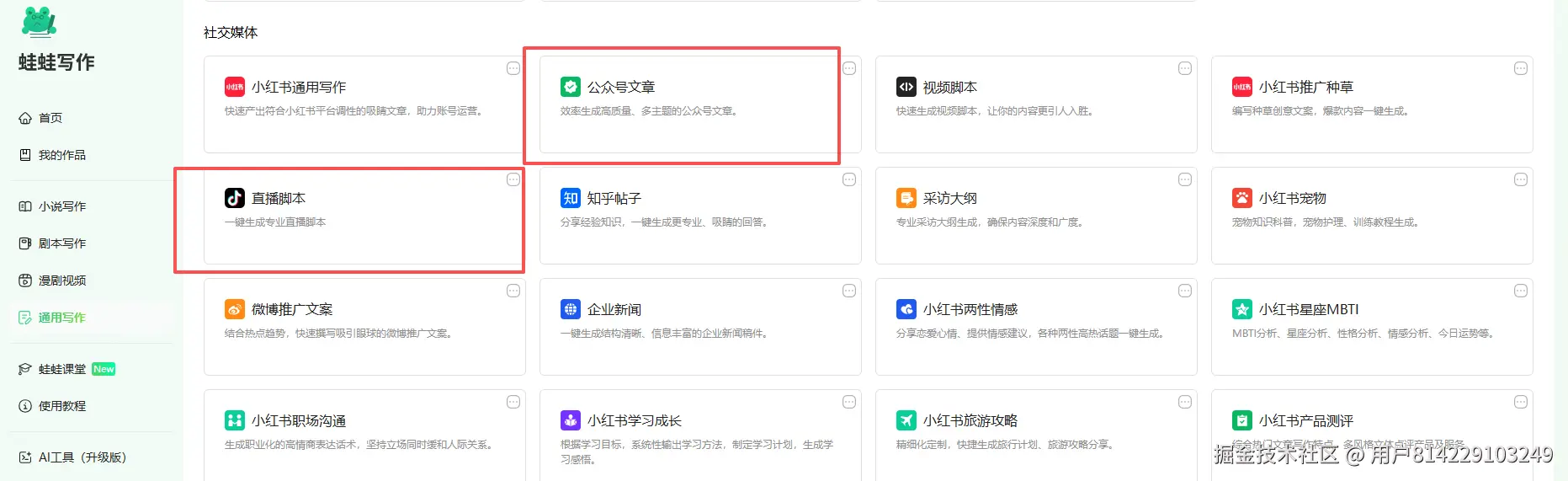
Task: Click the document icon beside 我的作品
Action: 25,155
